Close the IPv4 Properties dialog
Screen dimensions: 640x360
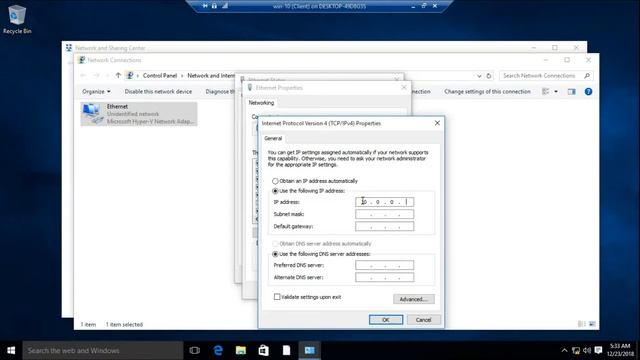[x=437, y=123]
